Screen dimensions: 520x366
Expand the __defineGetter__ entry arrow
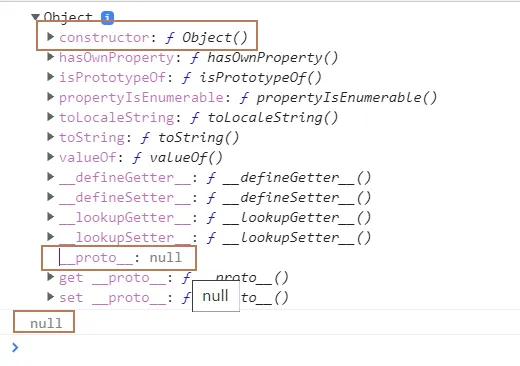(50, 177)
